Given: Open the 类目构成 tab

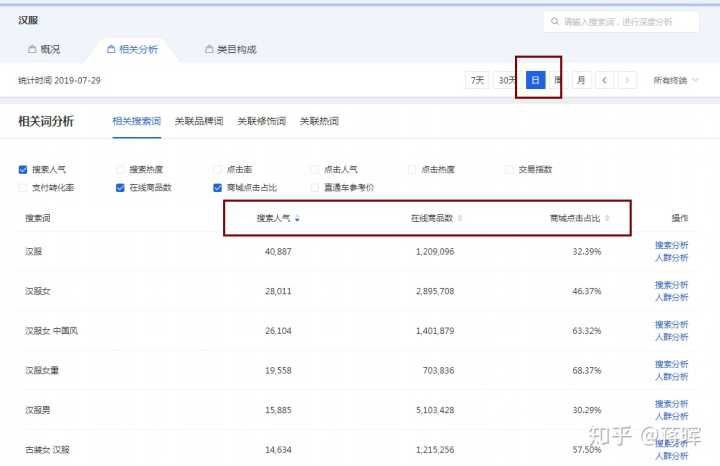Looking at the screenshot, I should click(x=230, y=49).
